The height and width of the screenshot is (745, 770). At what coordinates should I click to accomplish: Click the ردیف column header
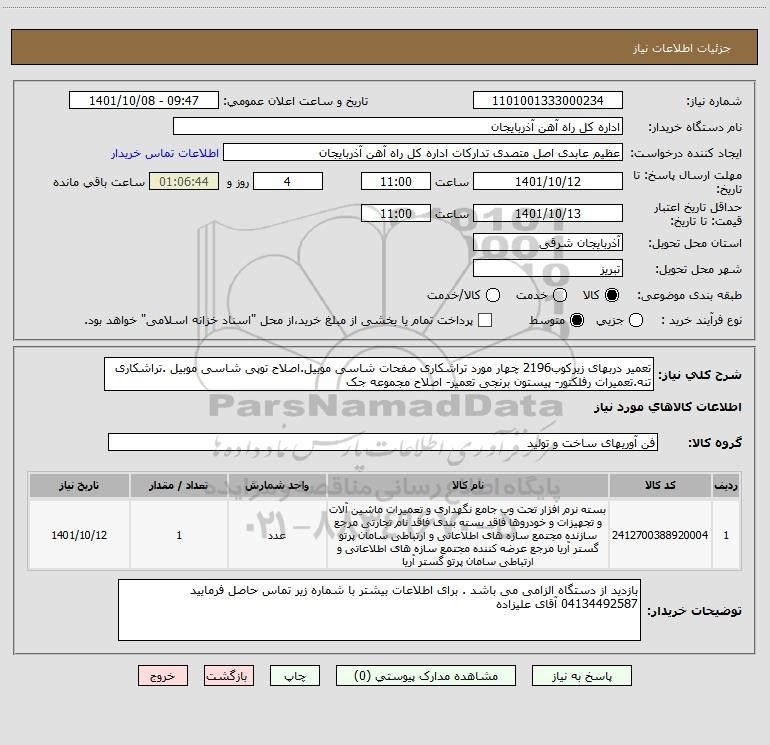click(726, 486)
